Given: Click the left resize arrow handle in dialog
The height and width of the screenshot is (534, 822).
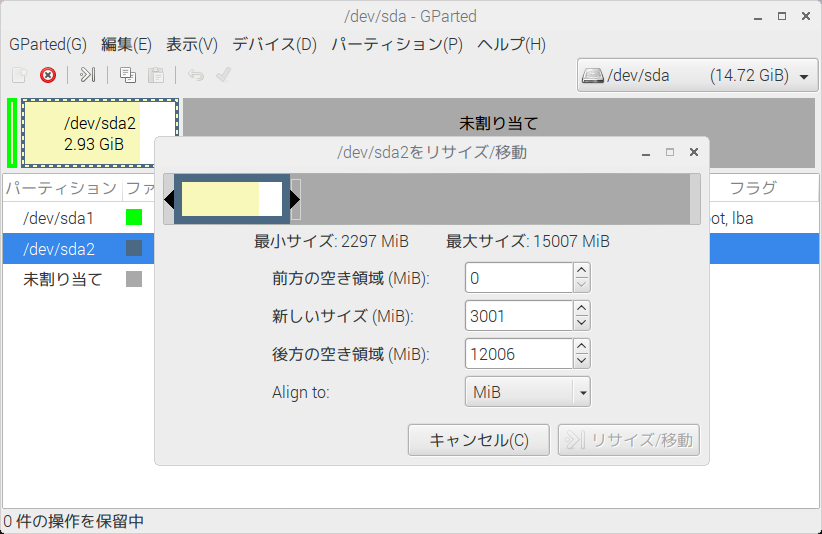Looking at the screenshot, I should (x=169, y=199).
